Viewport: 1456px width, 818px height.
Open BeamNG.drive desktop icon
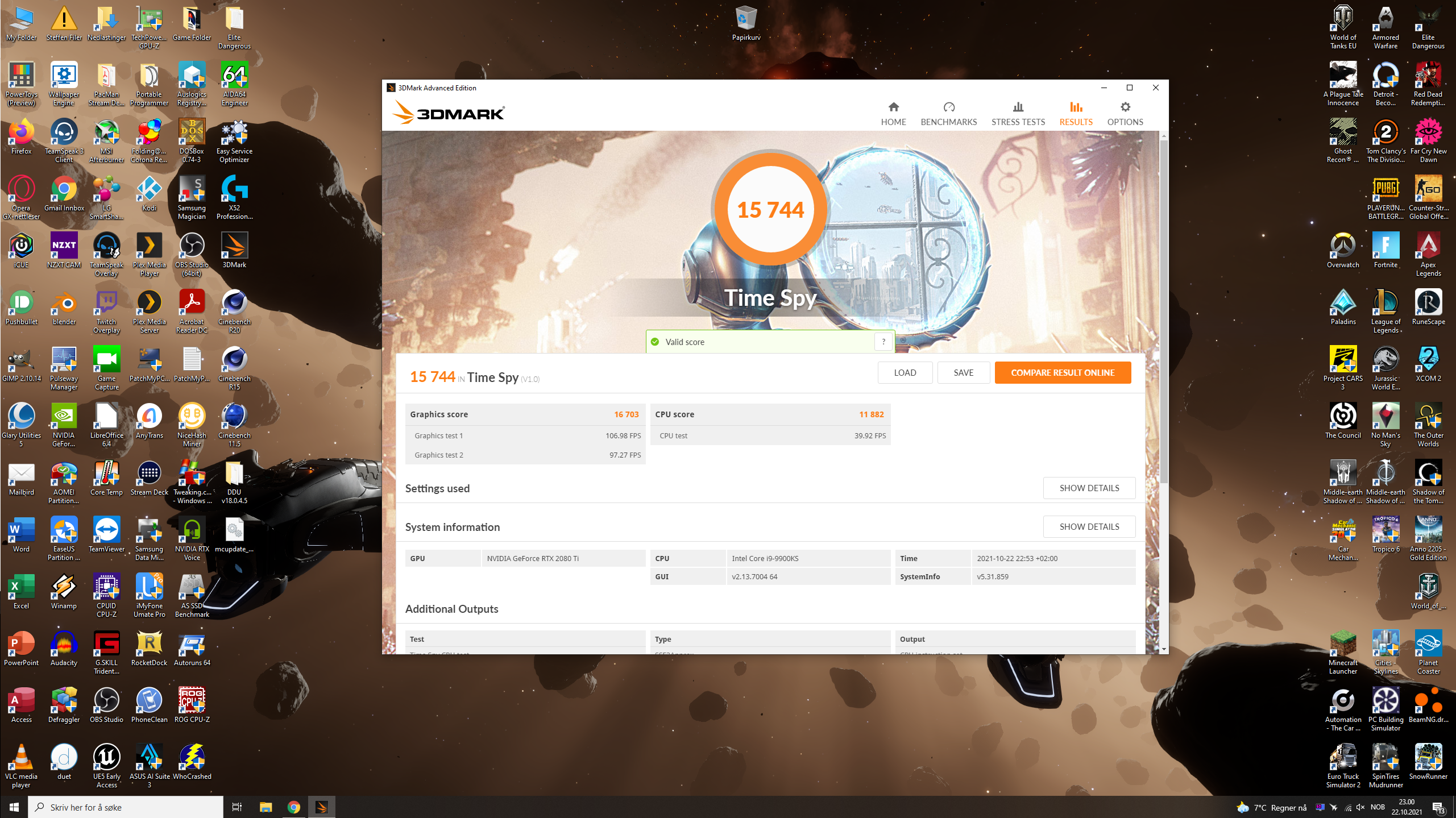(1428, 706)
